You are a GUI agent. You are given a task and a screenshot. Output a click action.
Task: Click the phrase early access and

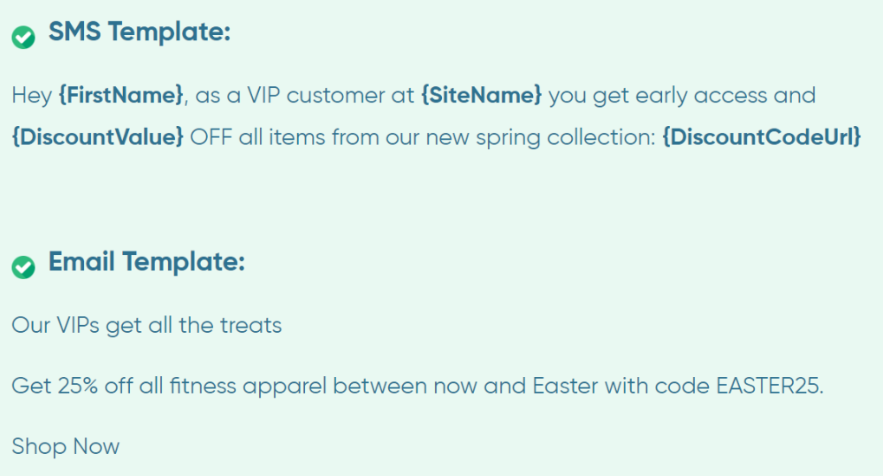pyautogui.click(x=725, y=96)
